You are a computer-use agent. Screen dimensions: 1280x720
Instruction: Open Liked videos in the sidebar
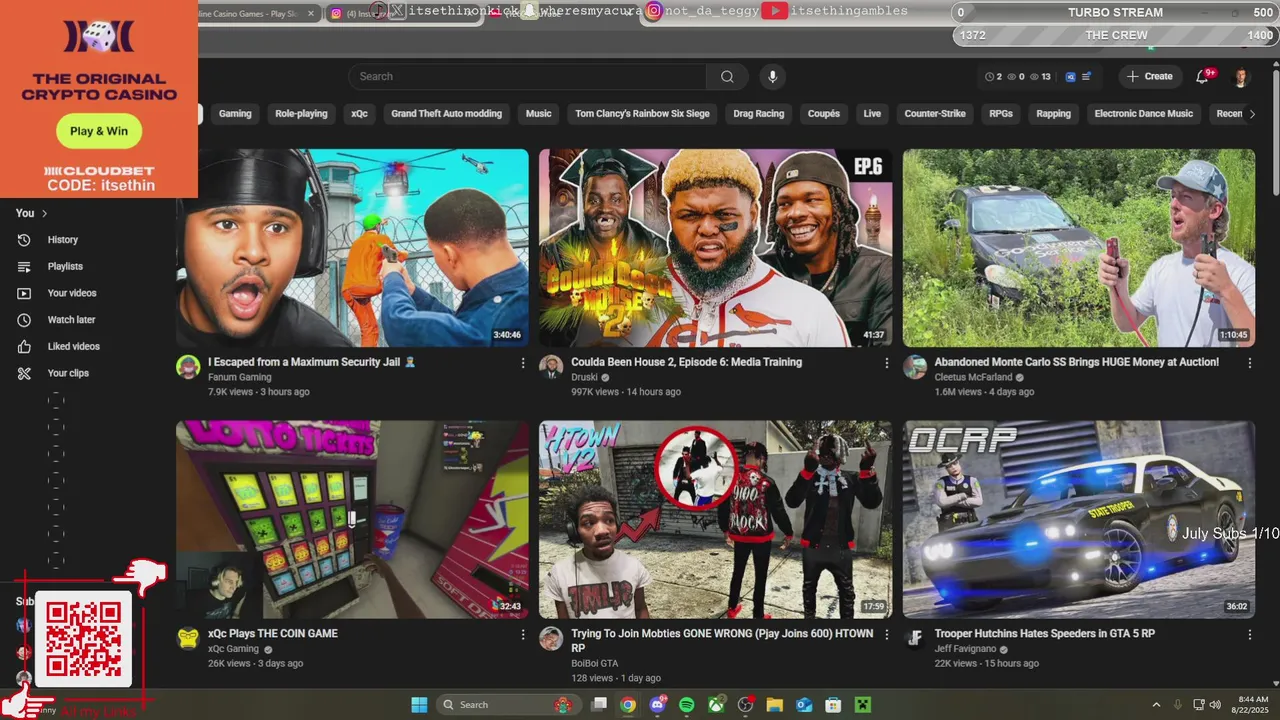coord(73,346)
